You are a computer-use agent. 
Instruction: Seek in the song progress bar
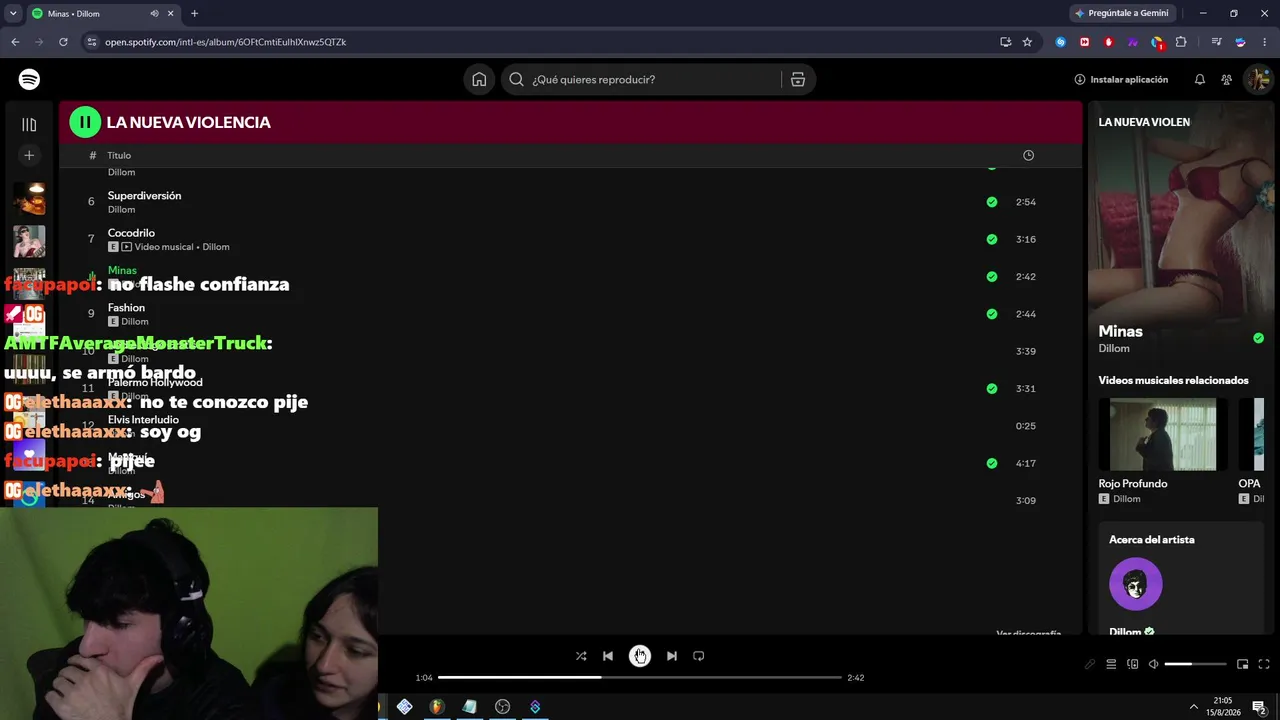point(640,677)
